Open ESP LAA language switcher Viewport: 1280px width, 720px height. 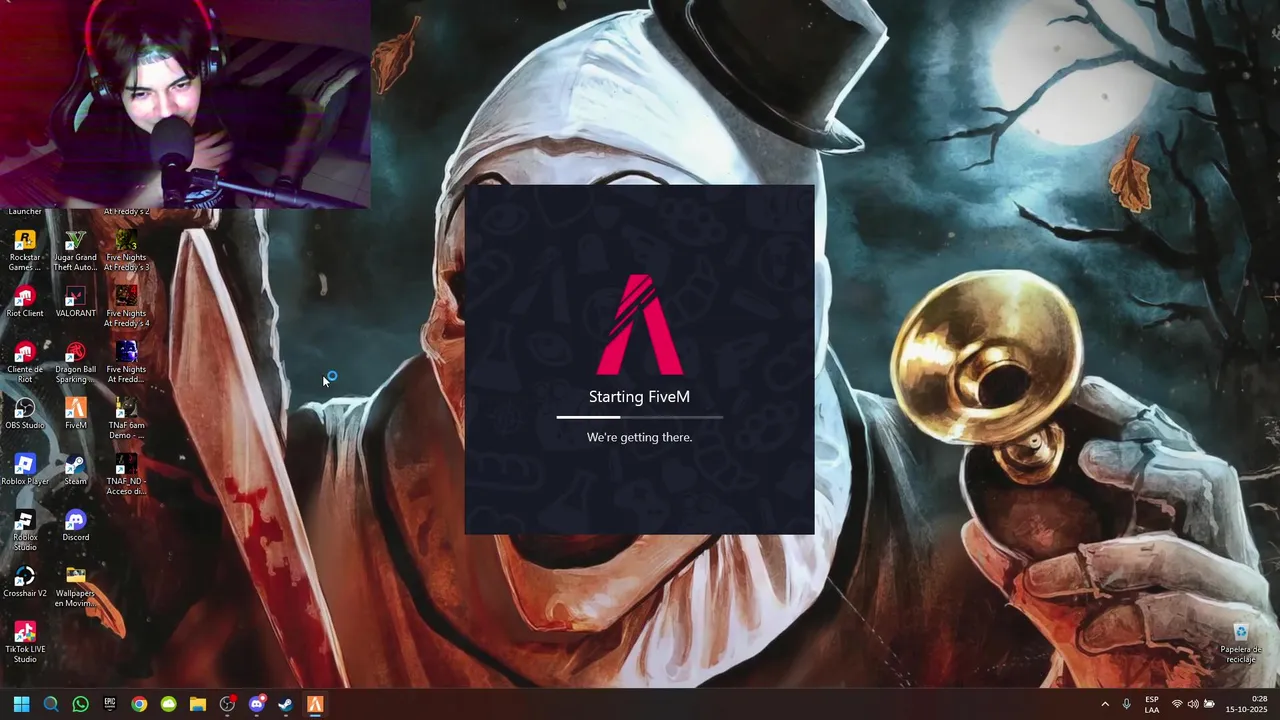click(1152, 704)
